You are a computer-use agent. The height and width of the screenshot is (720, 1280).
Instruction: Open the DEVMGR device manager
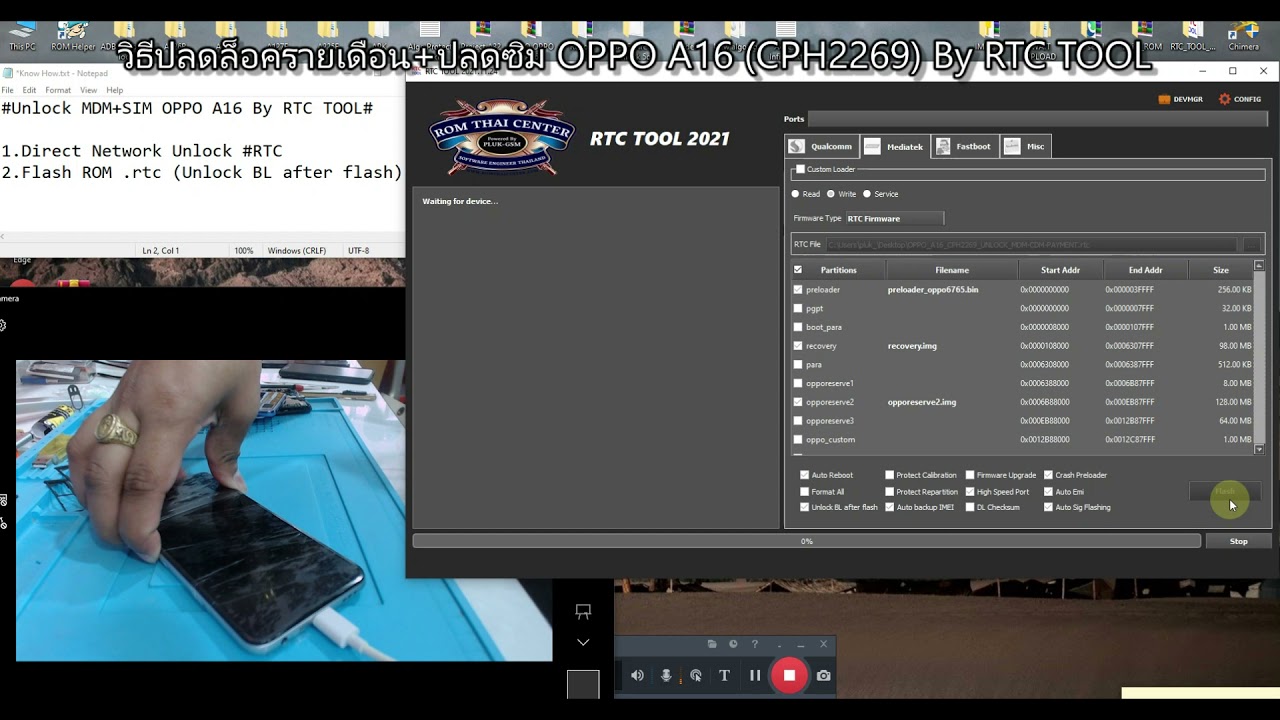[1181, 99]
